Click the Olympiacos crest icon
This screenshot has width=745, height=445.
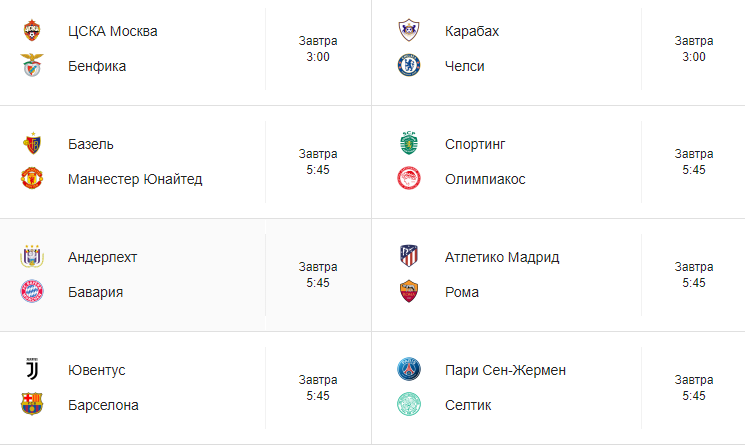tap(408, 179)
